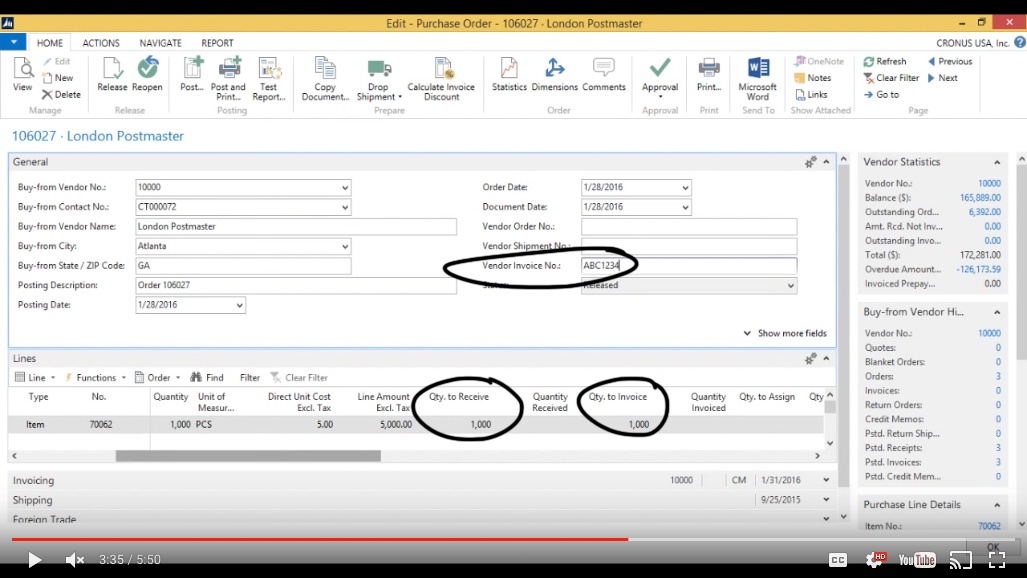1027x578 pixels.
Task: Create New document from ribbon
Action: click(x=58, y=77)
